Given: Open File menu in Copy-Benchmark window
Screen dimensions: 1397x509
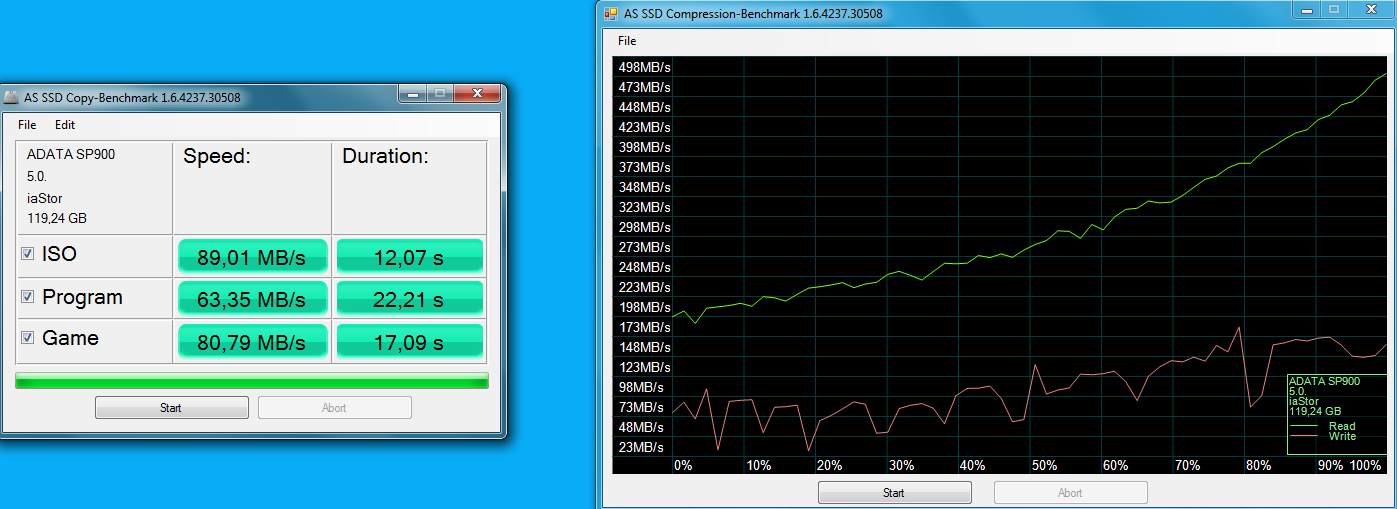Looking at the screenshot, I should click(x=27, y=125).
